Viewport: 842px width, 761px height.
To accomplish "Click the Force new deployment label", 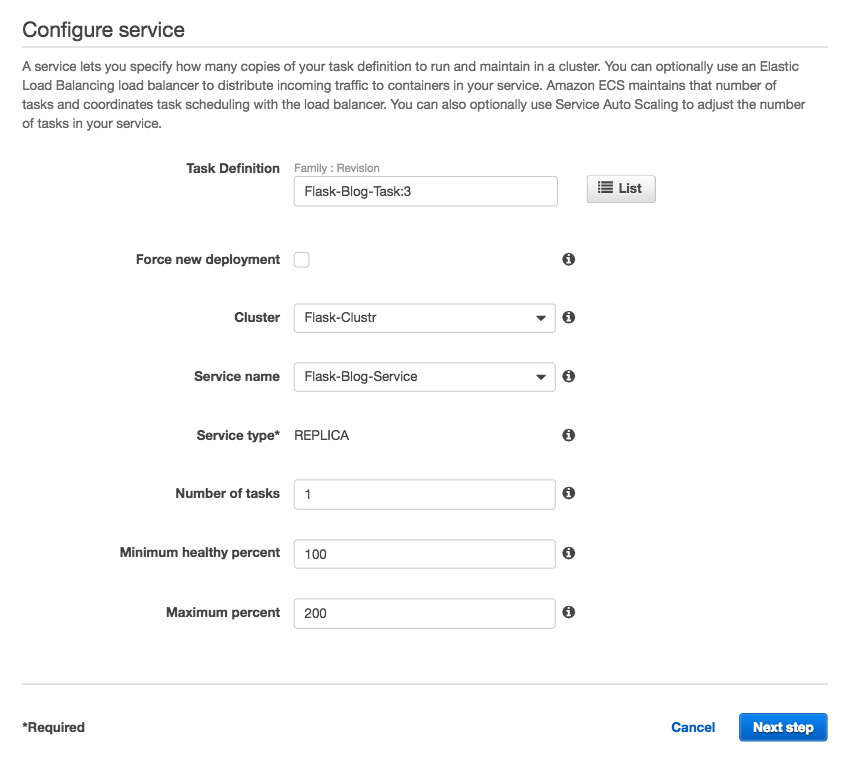I will (x=208, y=259).
